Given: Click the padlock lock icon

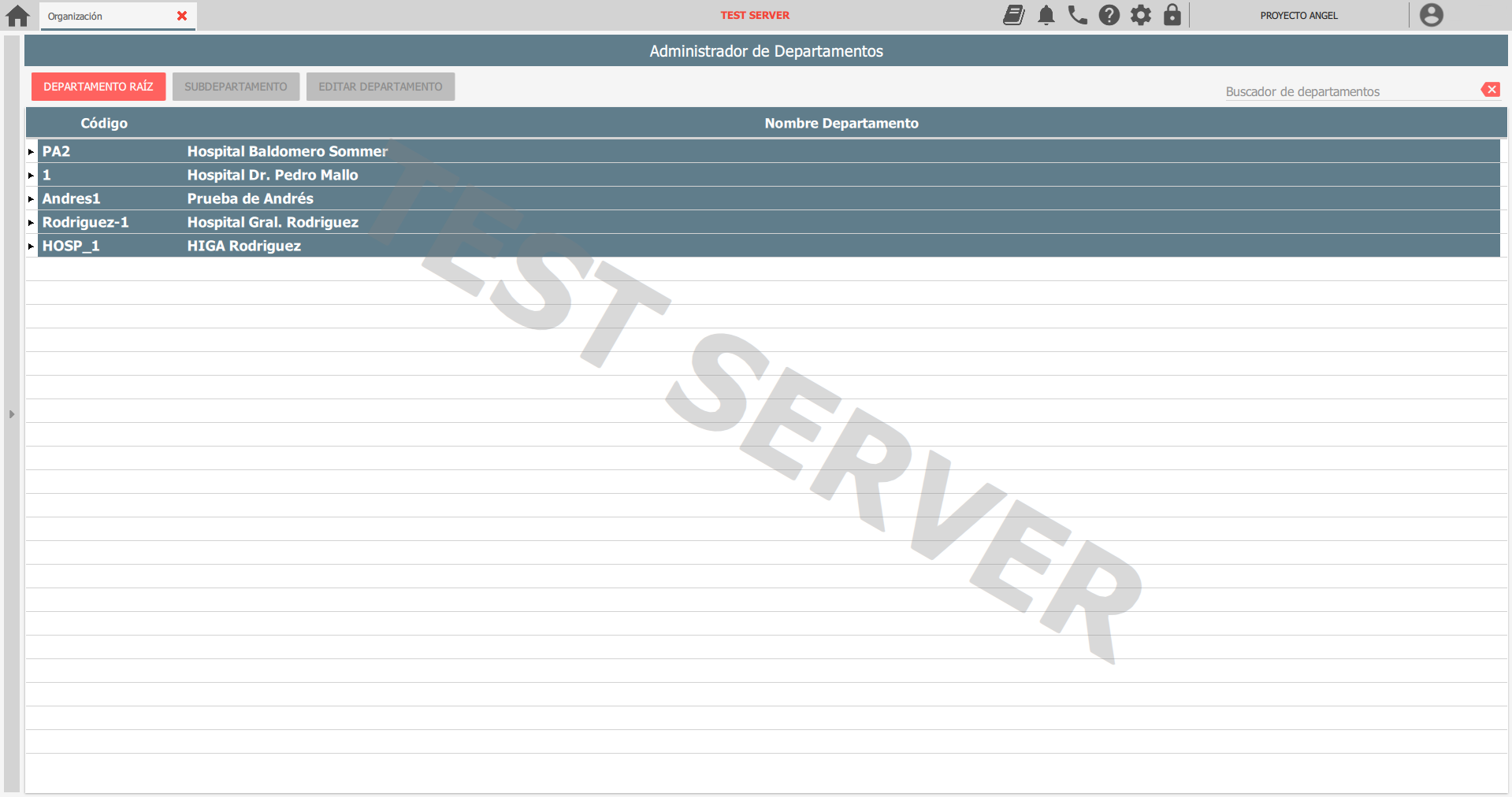Looking at the screenshot, I should (x=1172, y=15).
